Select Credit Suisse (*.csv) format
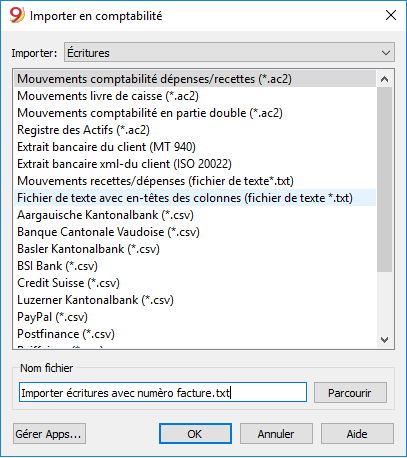407x458 pixels. (195, 283)
